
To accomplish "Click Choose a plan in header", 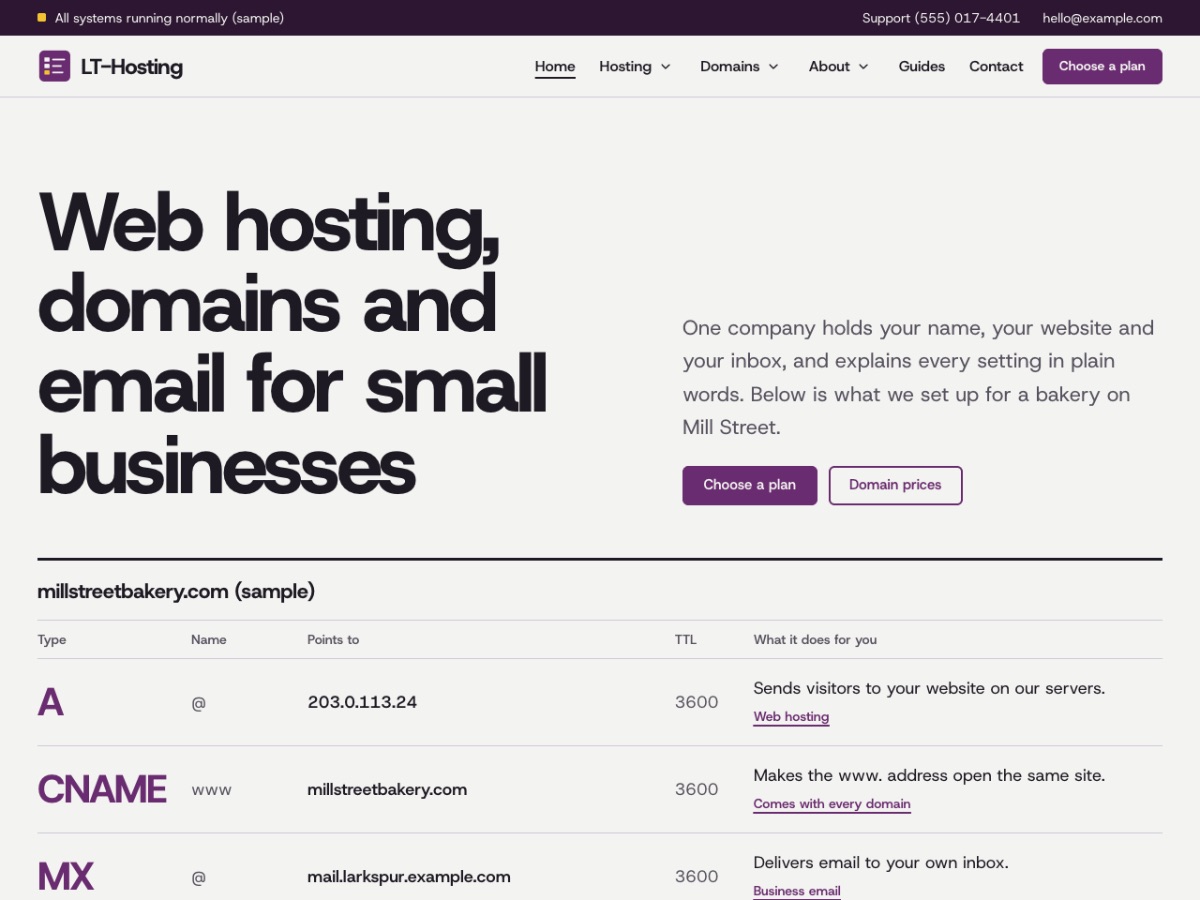I will click(1102, 66).
